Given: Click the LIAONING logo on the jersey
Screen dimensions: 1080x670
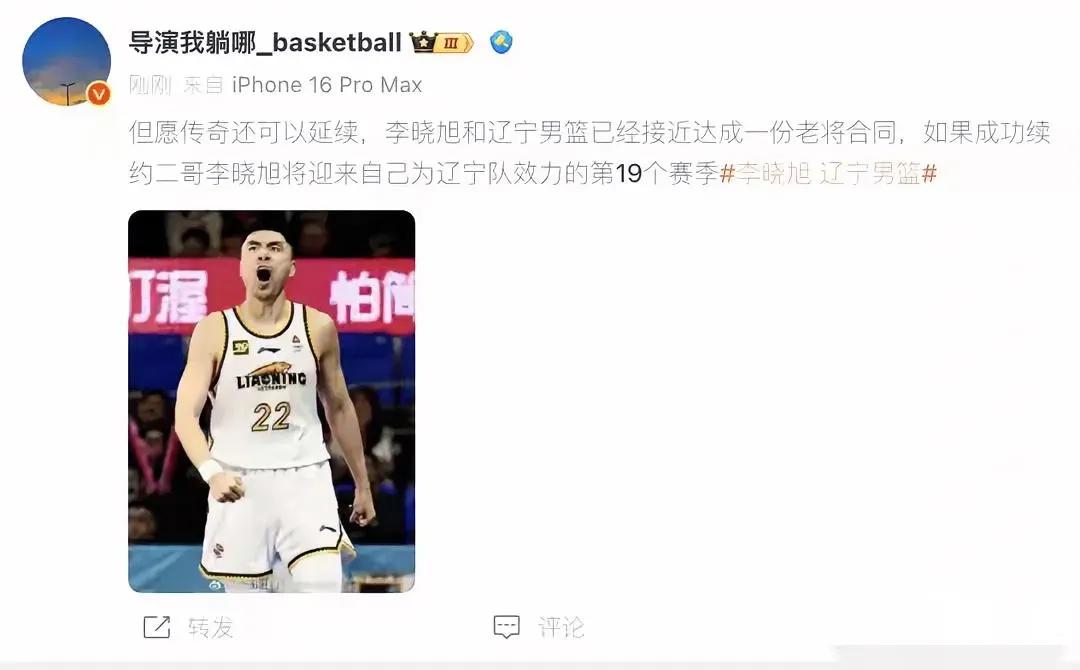Looking at the screenshot, I should pos(271,377).
